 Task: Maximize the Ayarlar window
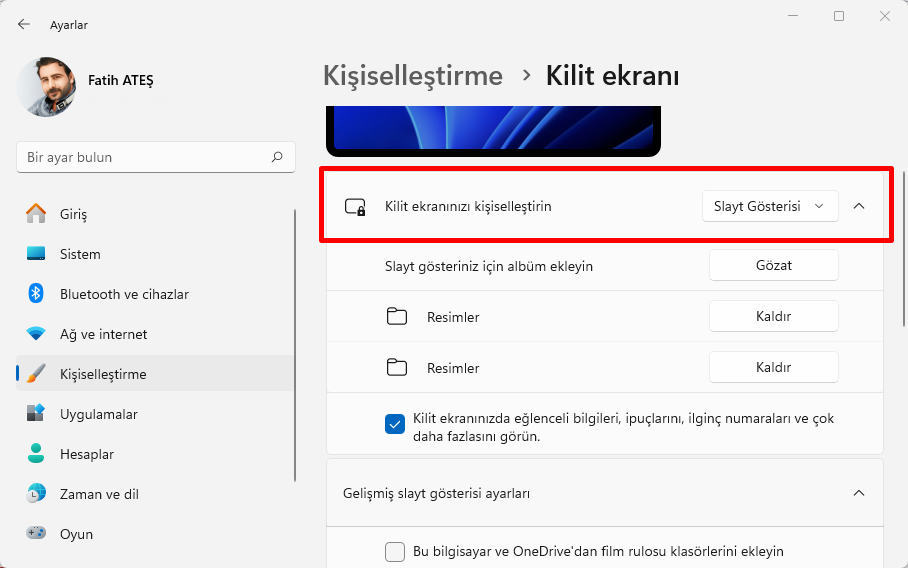[839, 16]
